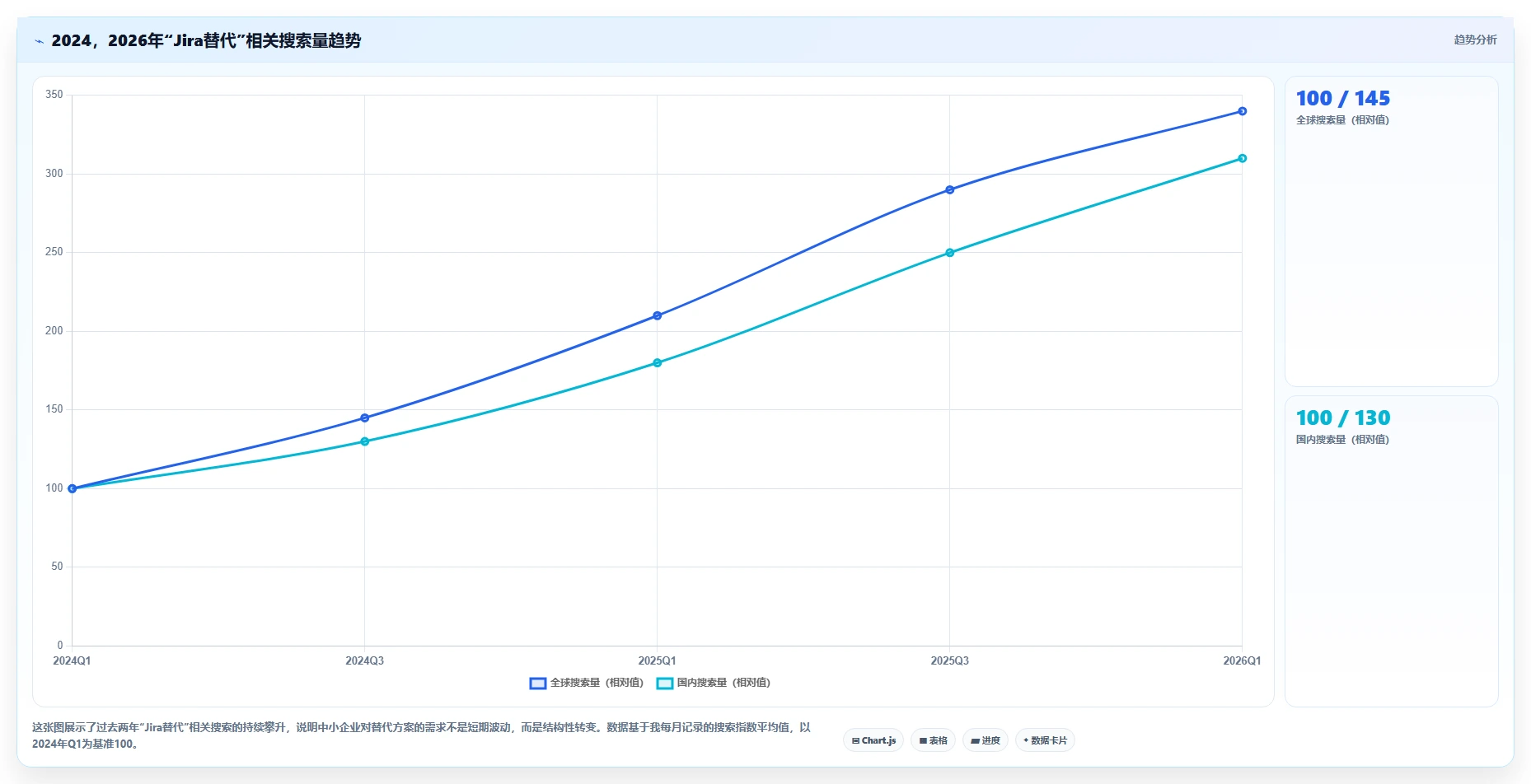The width and height of the screenshot is (1531, 784).
Task: Click the 表格 tag
Action: pyautogui.click(x=933, y=740)
